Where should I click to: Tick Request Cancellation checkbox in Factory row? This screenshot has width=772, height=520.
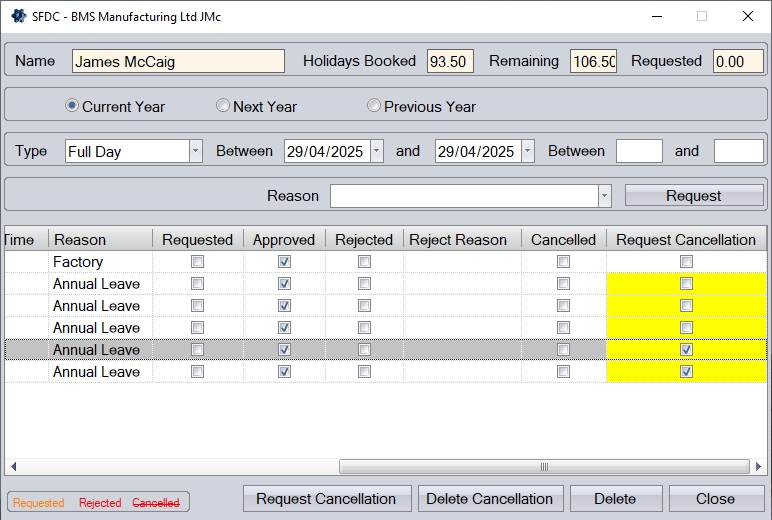[686, 262]
